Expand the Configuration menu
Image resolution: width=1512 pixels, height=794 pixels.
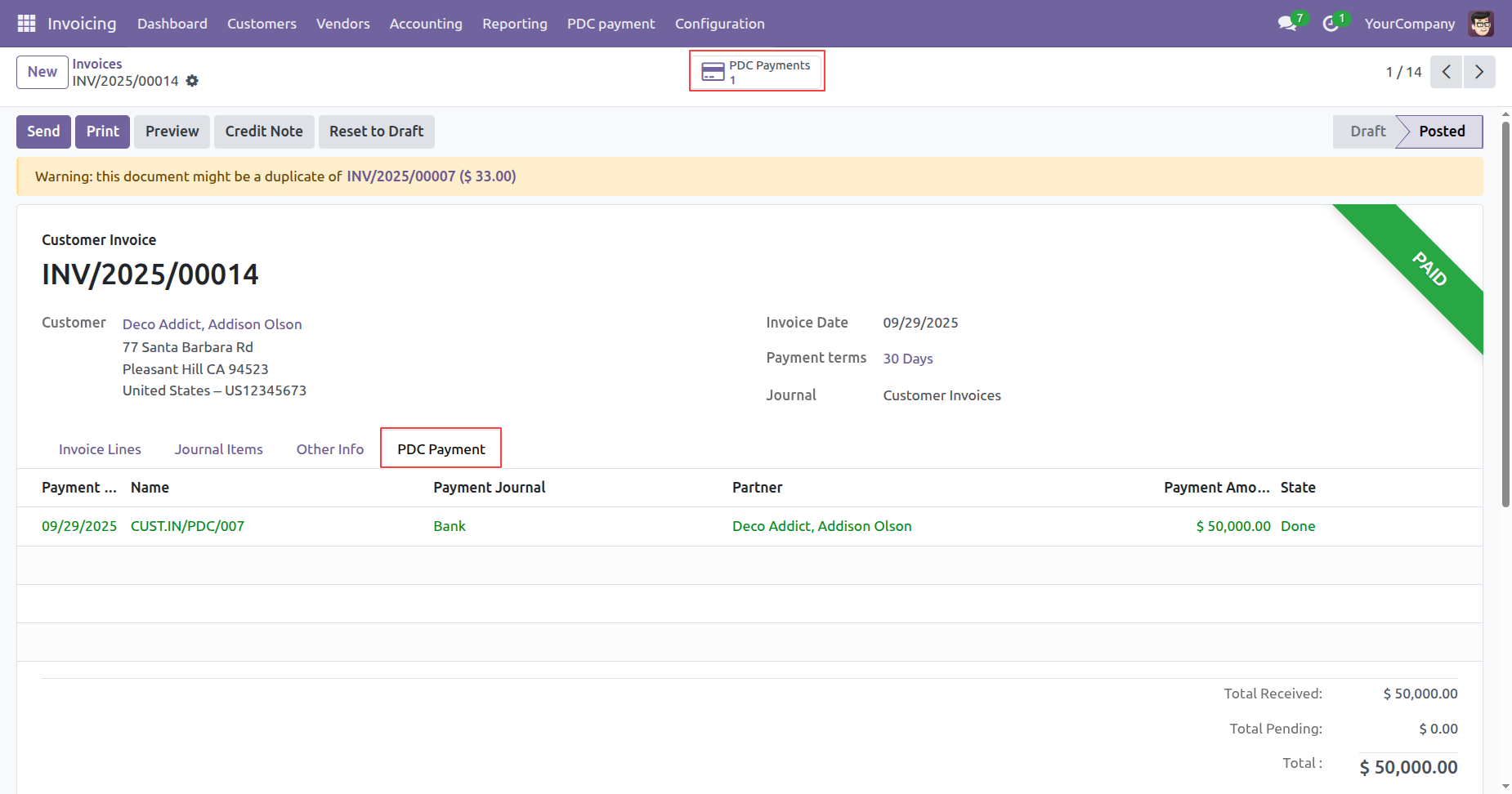(719, 24)
